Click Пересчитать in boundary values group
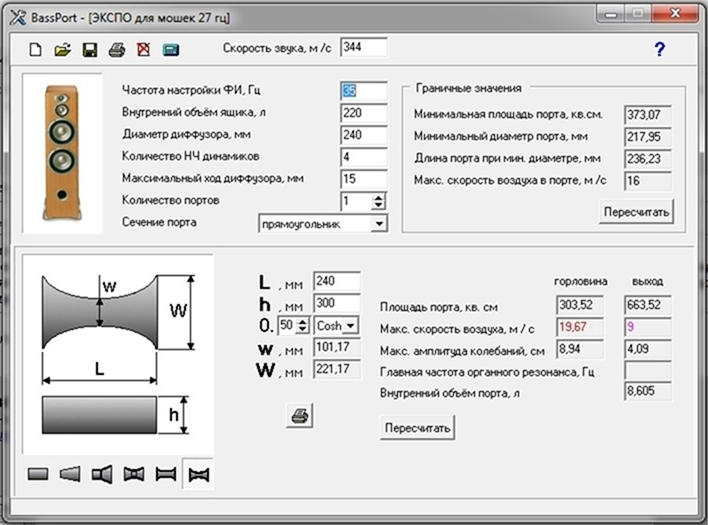708x525 pixels. 636,212
